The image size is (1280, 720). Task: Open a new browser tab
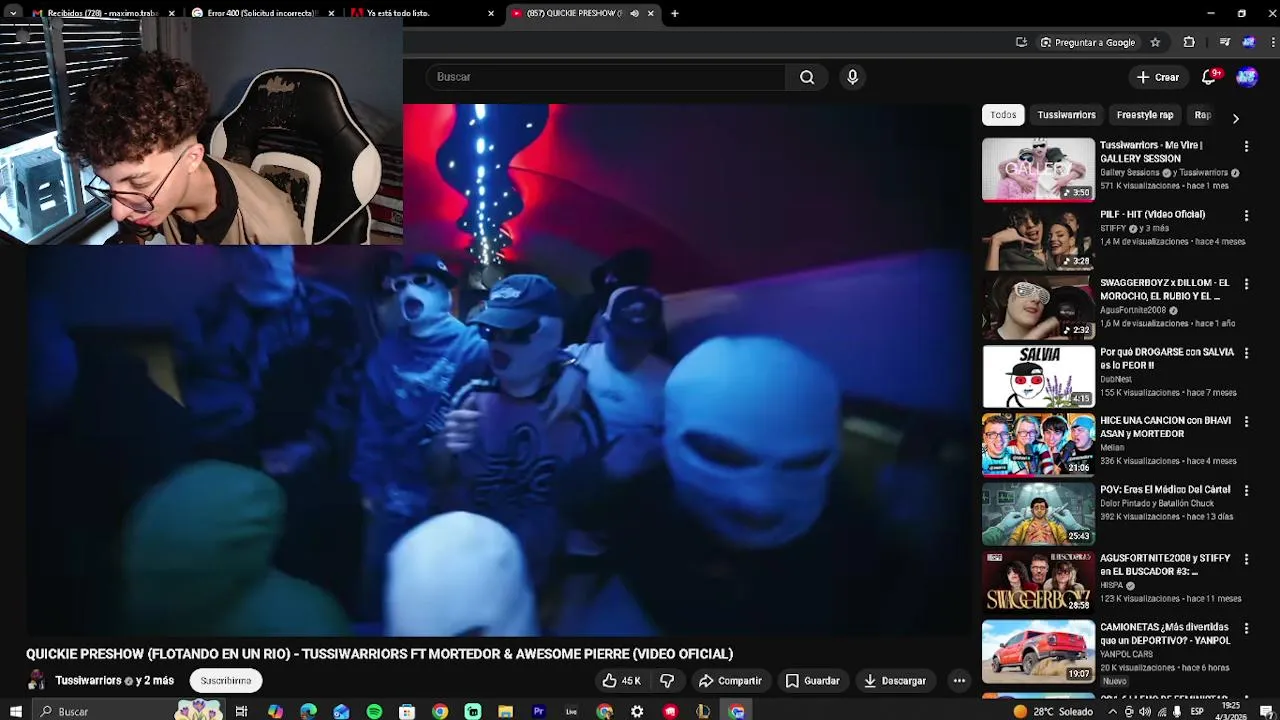point(675,14)
